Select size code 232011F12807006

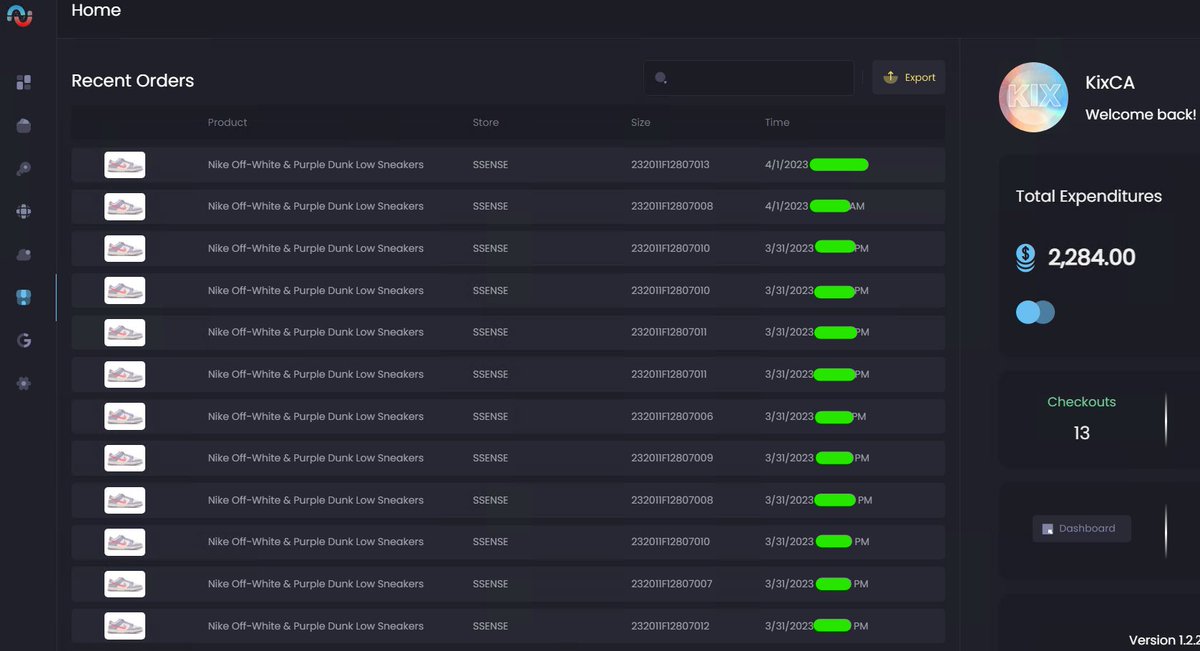click(x=672, y=417)
